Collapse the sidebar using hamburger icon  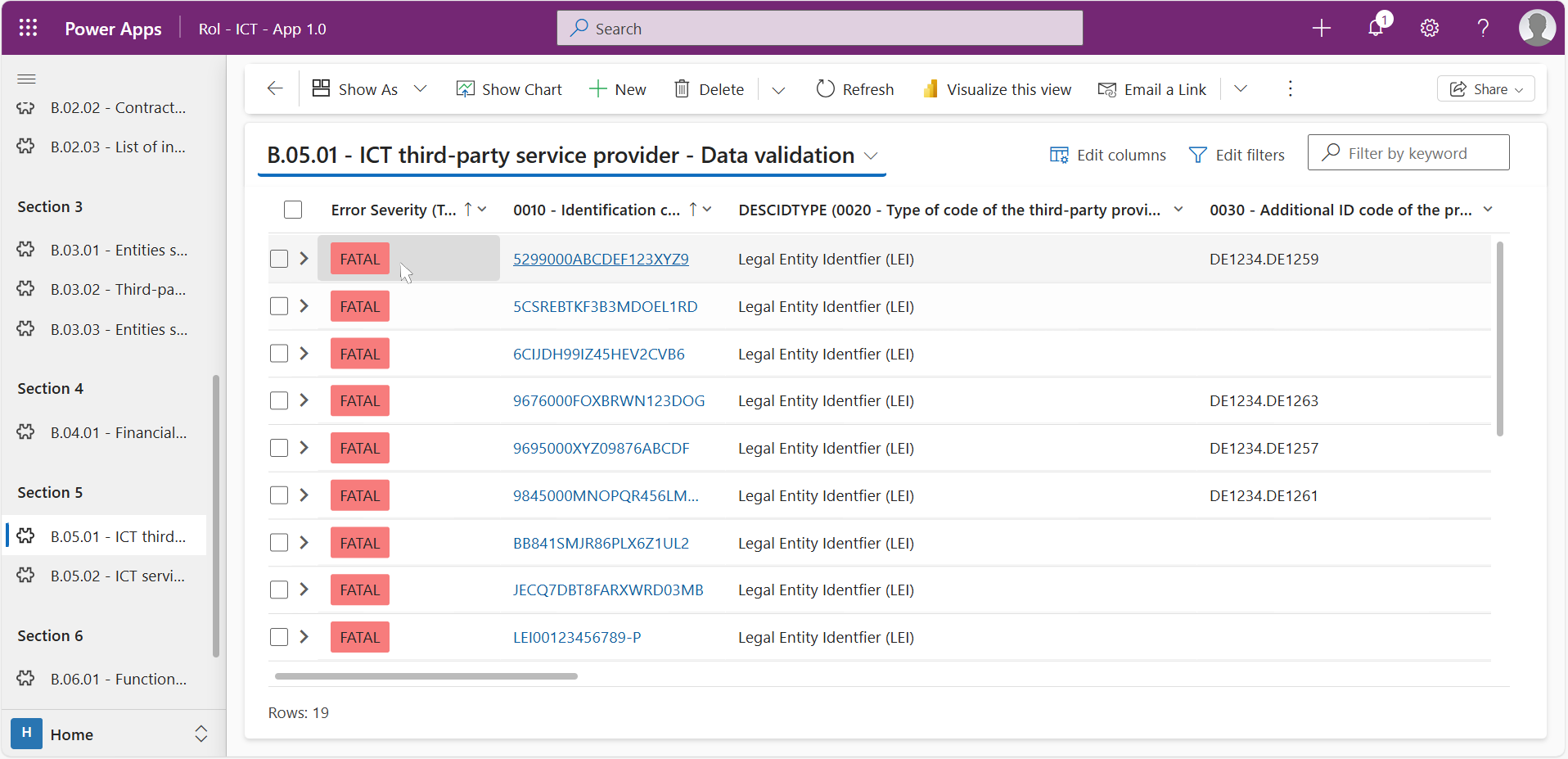pos(26,79)
